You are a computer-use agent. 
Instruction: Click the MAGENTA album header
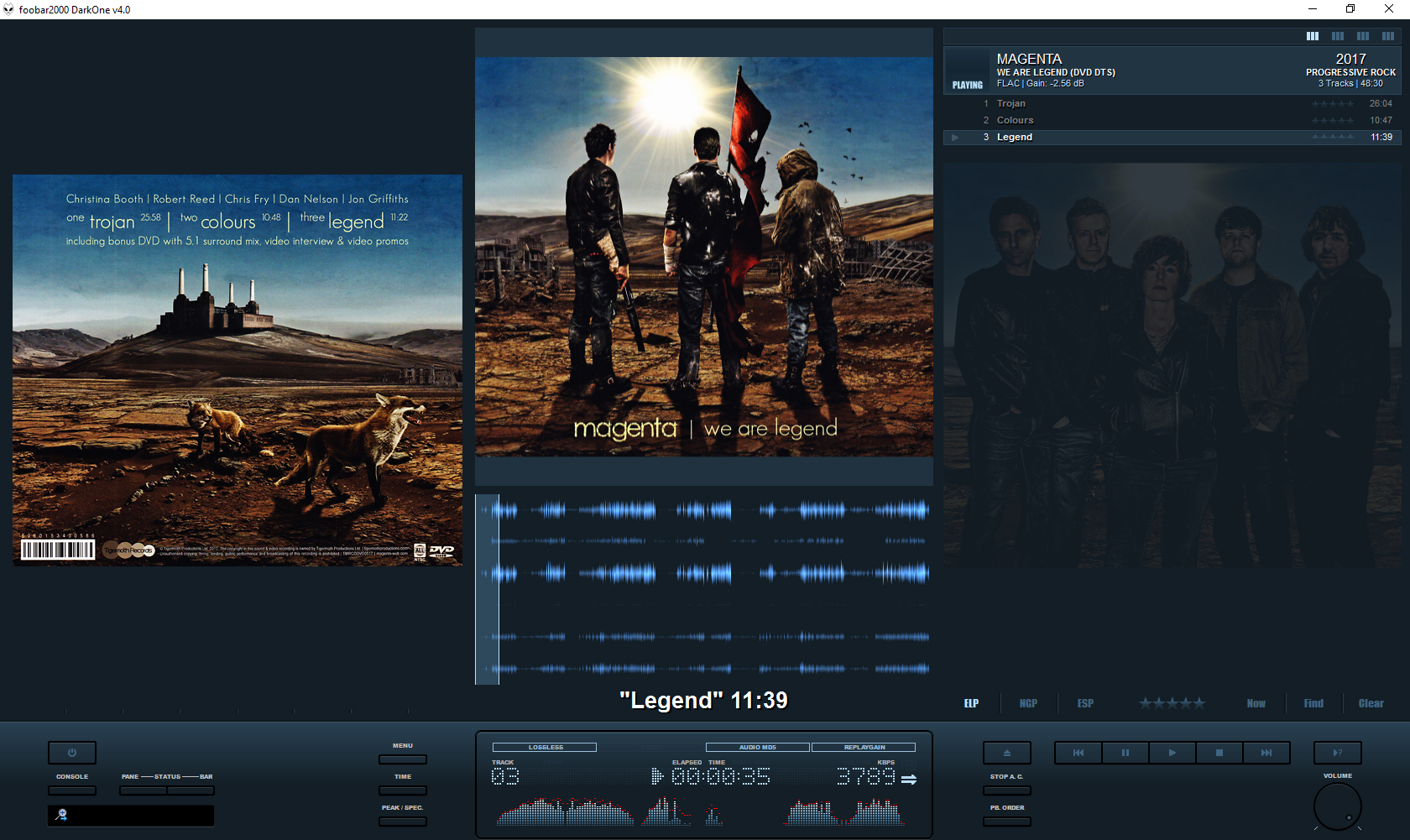(1172, 70)
